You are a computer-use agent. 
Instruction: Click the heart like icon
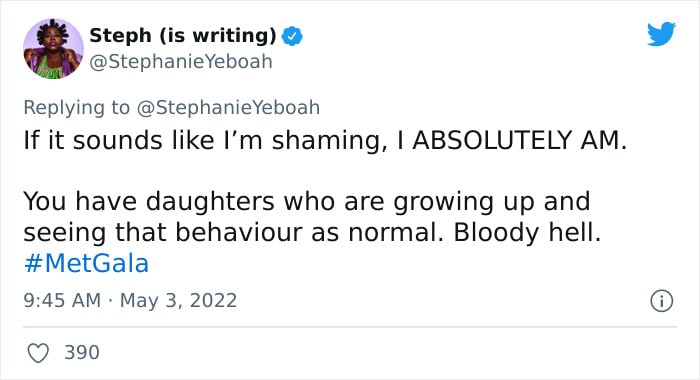pyautogui.click(x=38, y=353)
